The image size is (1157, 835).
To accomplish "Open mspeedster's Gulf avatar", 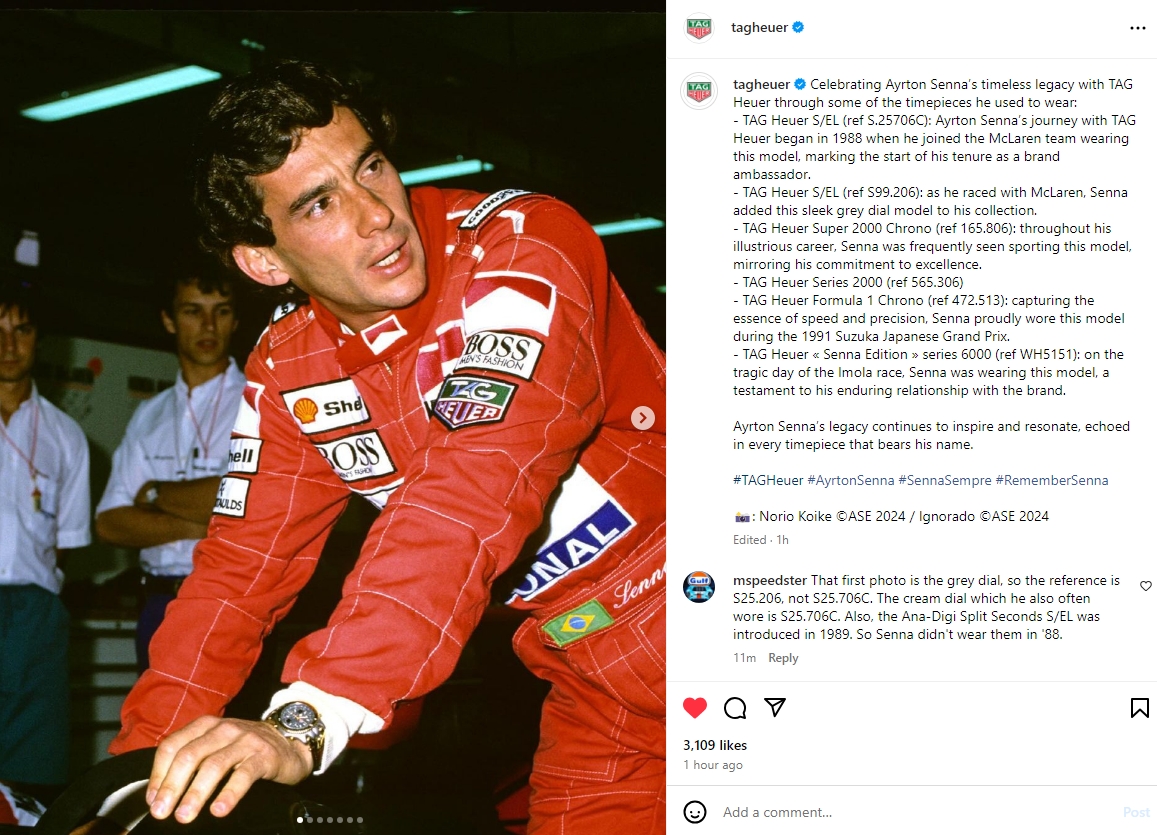I will click(x=698, y=587).
